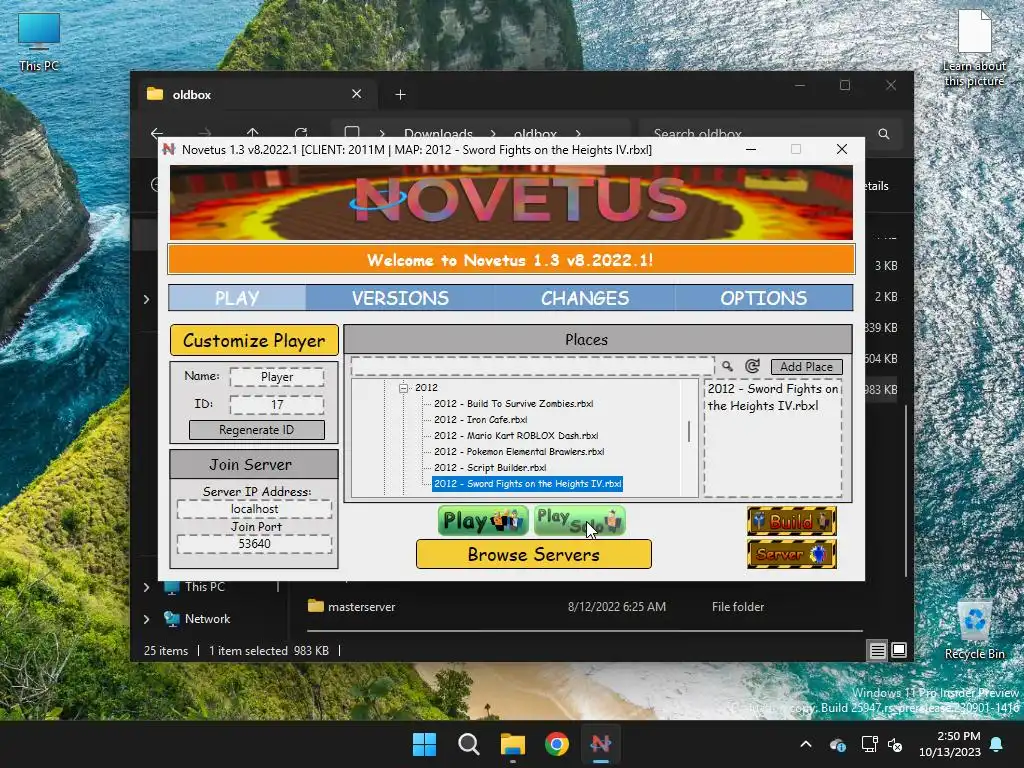Close the Novetus window
Viewport: 1024px width, 768px height.
[842, 150]
